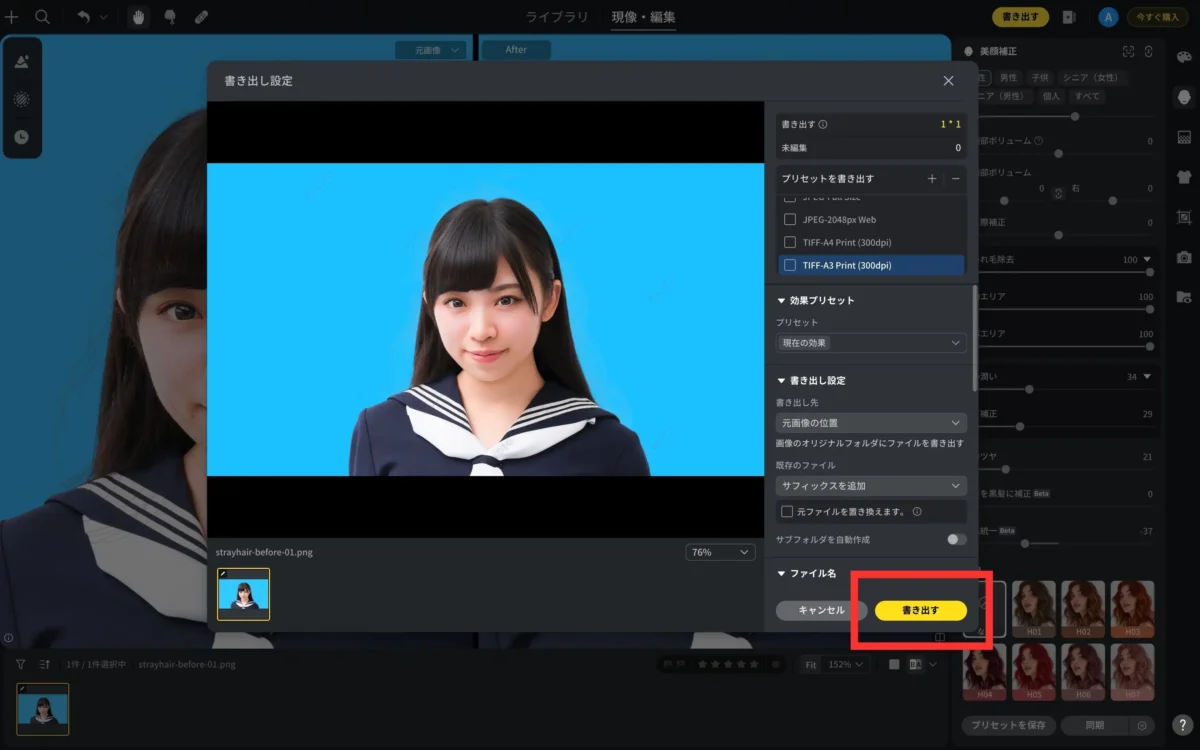This screenshot has height=750, width=1200.
Task: Click the person-with-sparkle AI tool in left sidebar
Action: coord(22,61)
